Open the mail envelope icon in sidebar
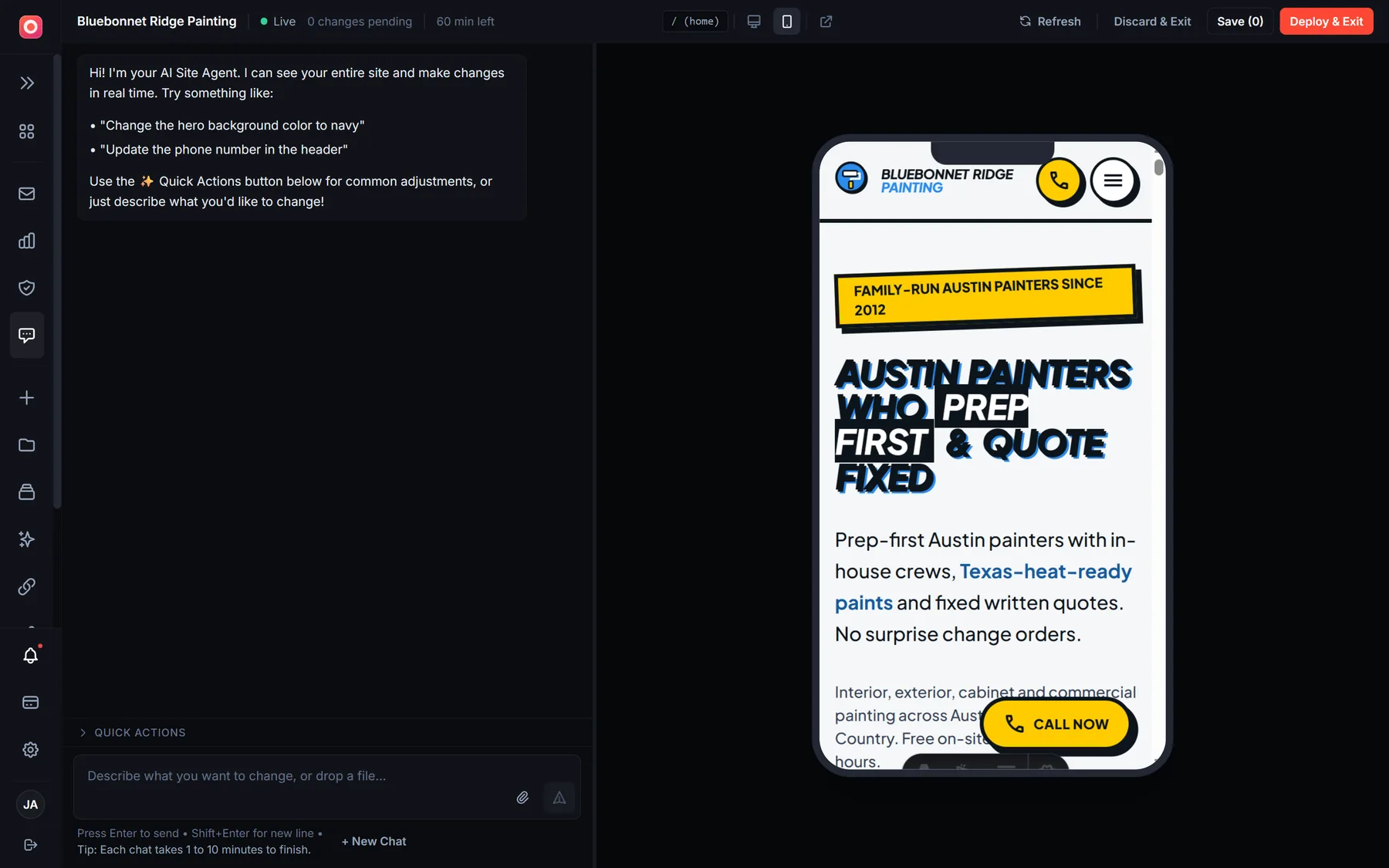1389x868 pixels. click(x=27, y=194)
